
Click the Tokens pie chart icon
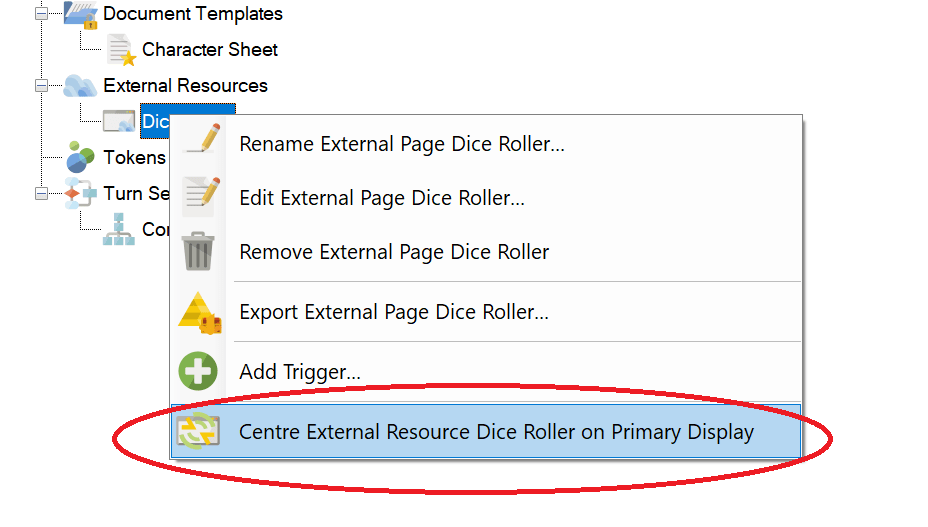(81, 157)
